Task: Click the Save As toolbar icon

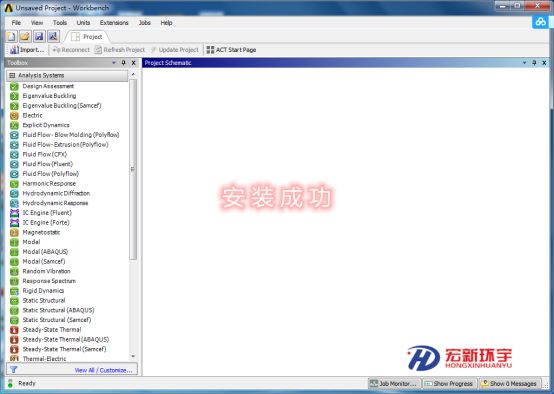Action: tap(53, 36)
